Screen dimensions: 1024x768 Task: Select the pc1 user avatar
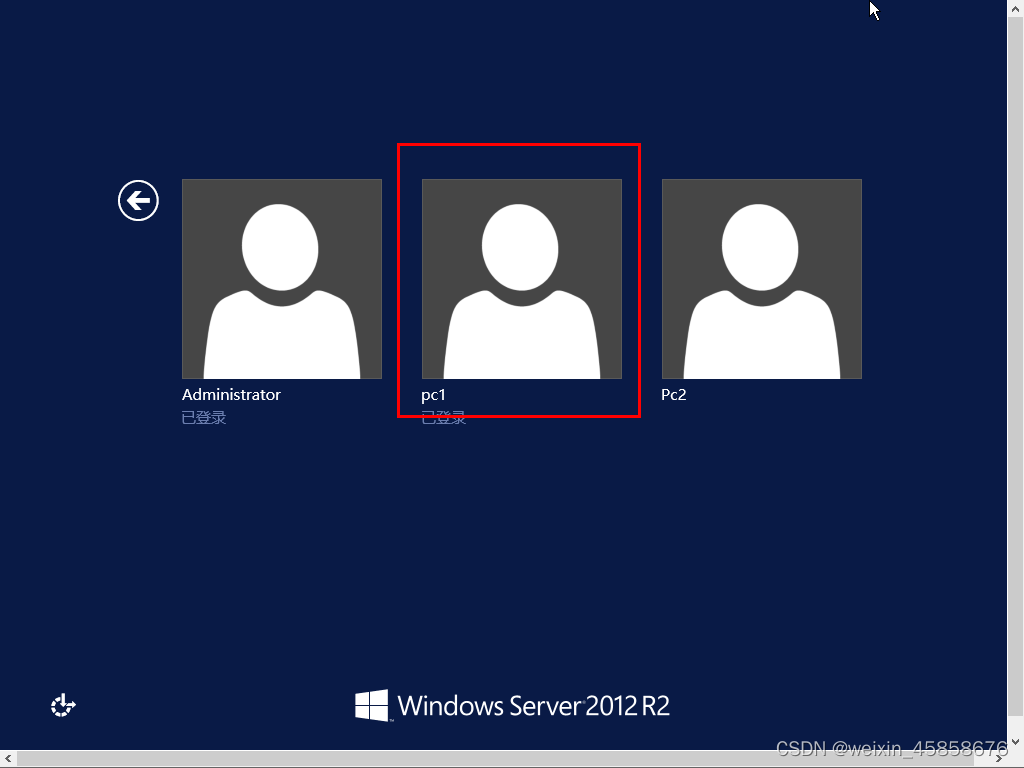[522, 279]
